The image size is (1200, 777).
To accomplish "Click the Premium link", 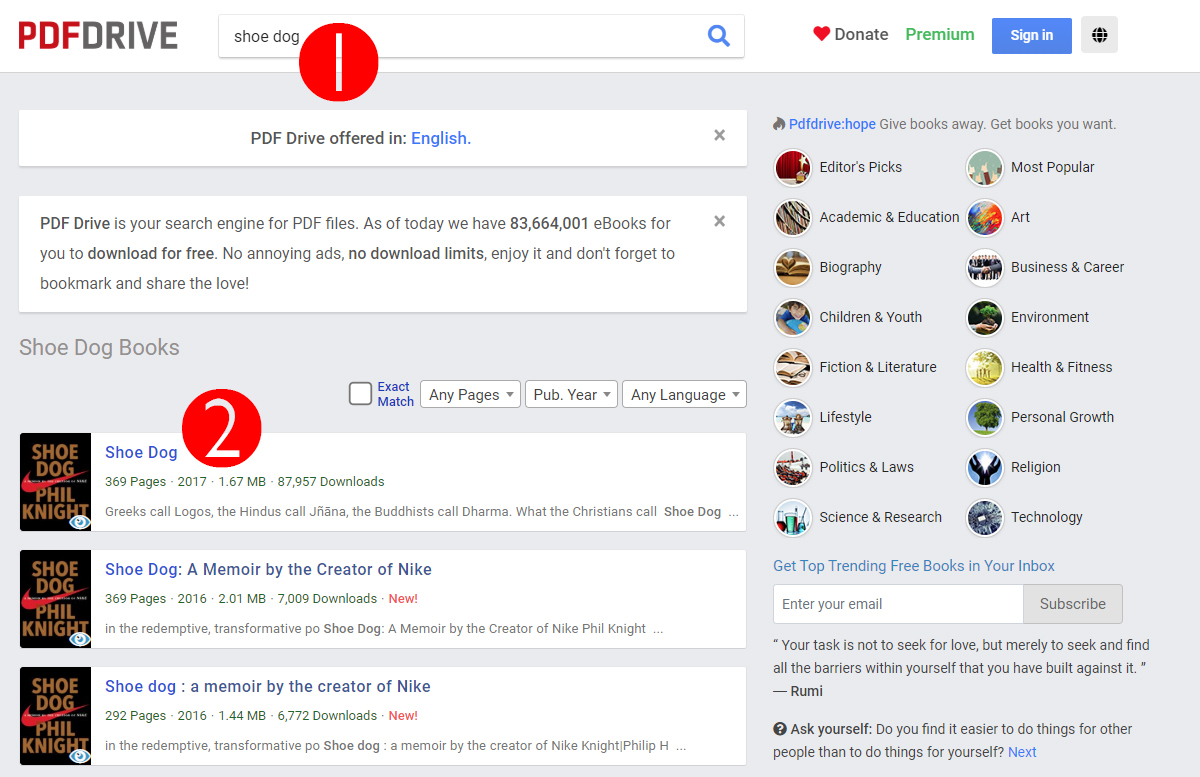I will [940, 34].
